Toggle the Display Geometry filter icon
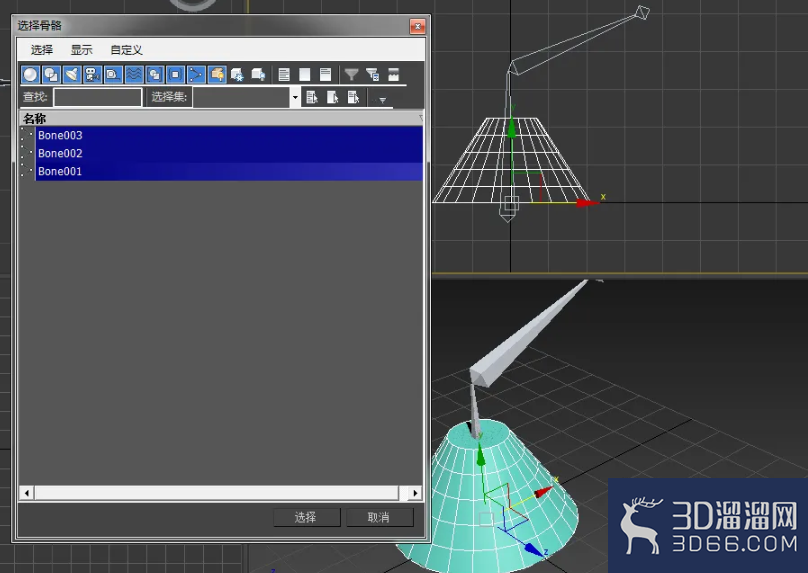The height and width of the screenshot is (573, 808). coord(30,75)
